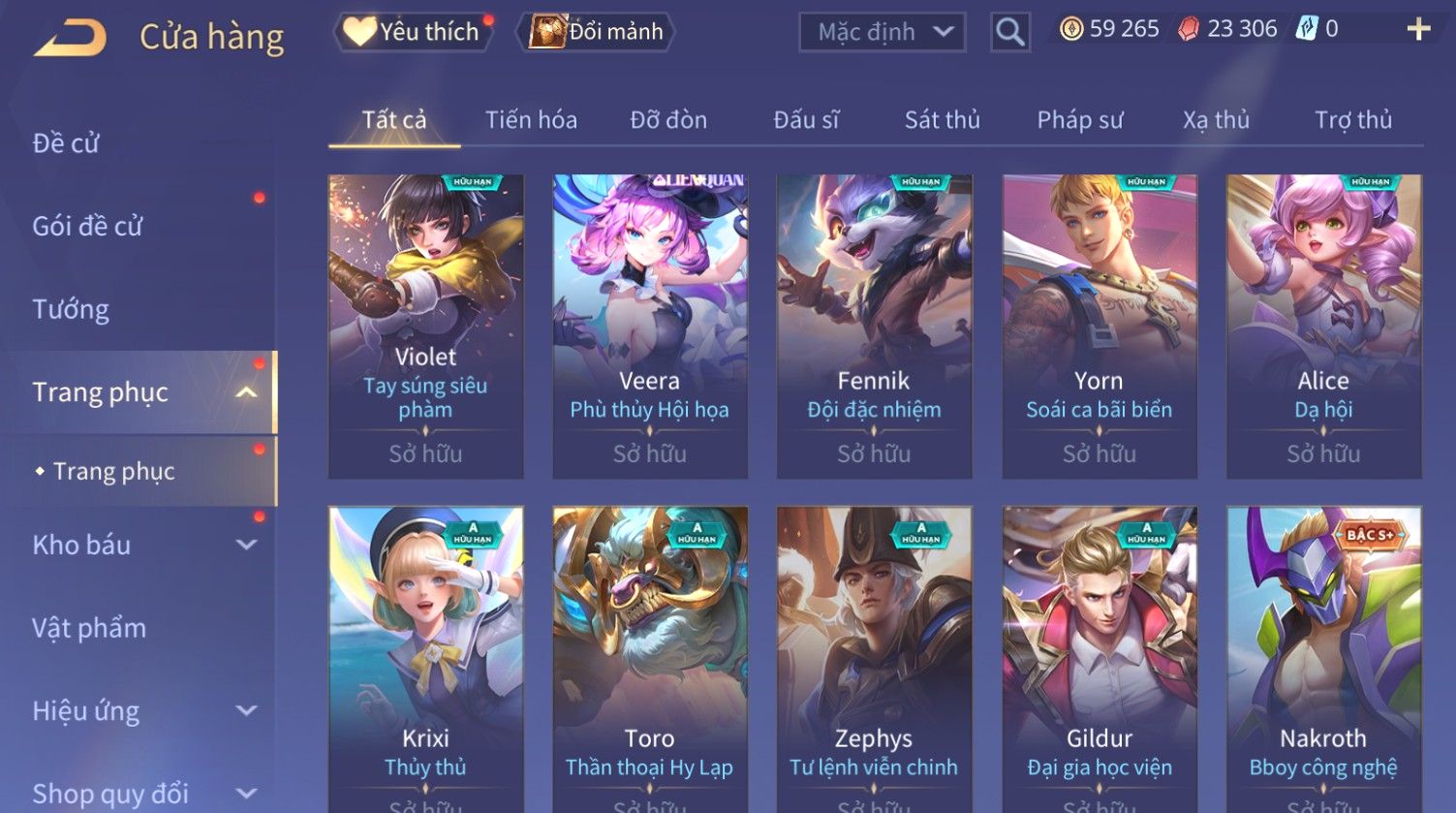Viewport: 1456px width, 813px height.
Task: Click the red ruby currency icon
Action: pos(1188,30)
